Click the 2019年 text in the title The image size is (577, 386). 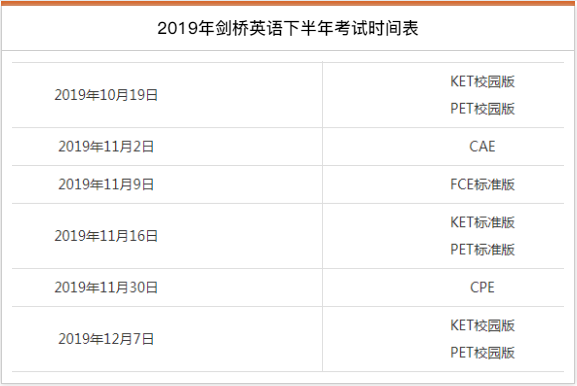(186, 28)
